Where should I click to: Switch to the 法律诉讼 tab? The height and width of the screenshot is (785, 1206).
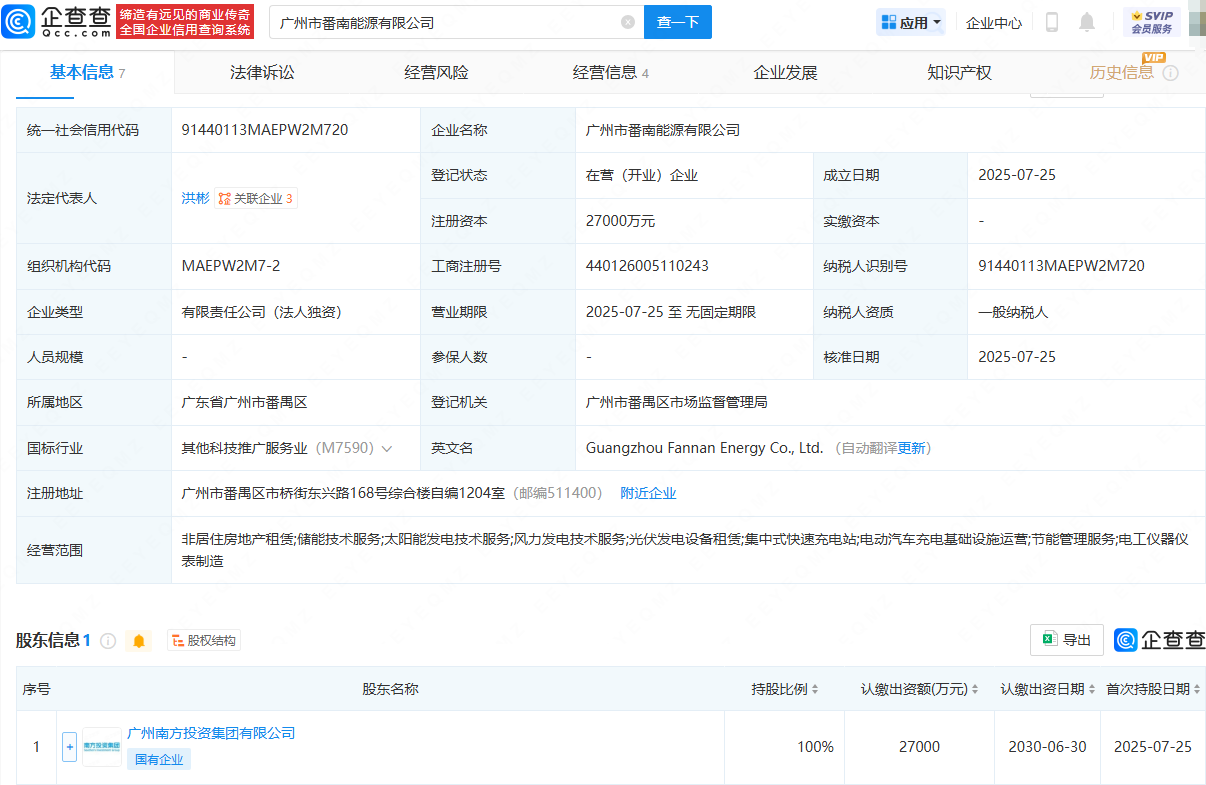262,72
